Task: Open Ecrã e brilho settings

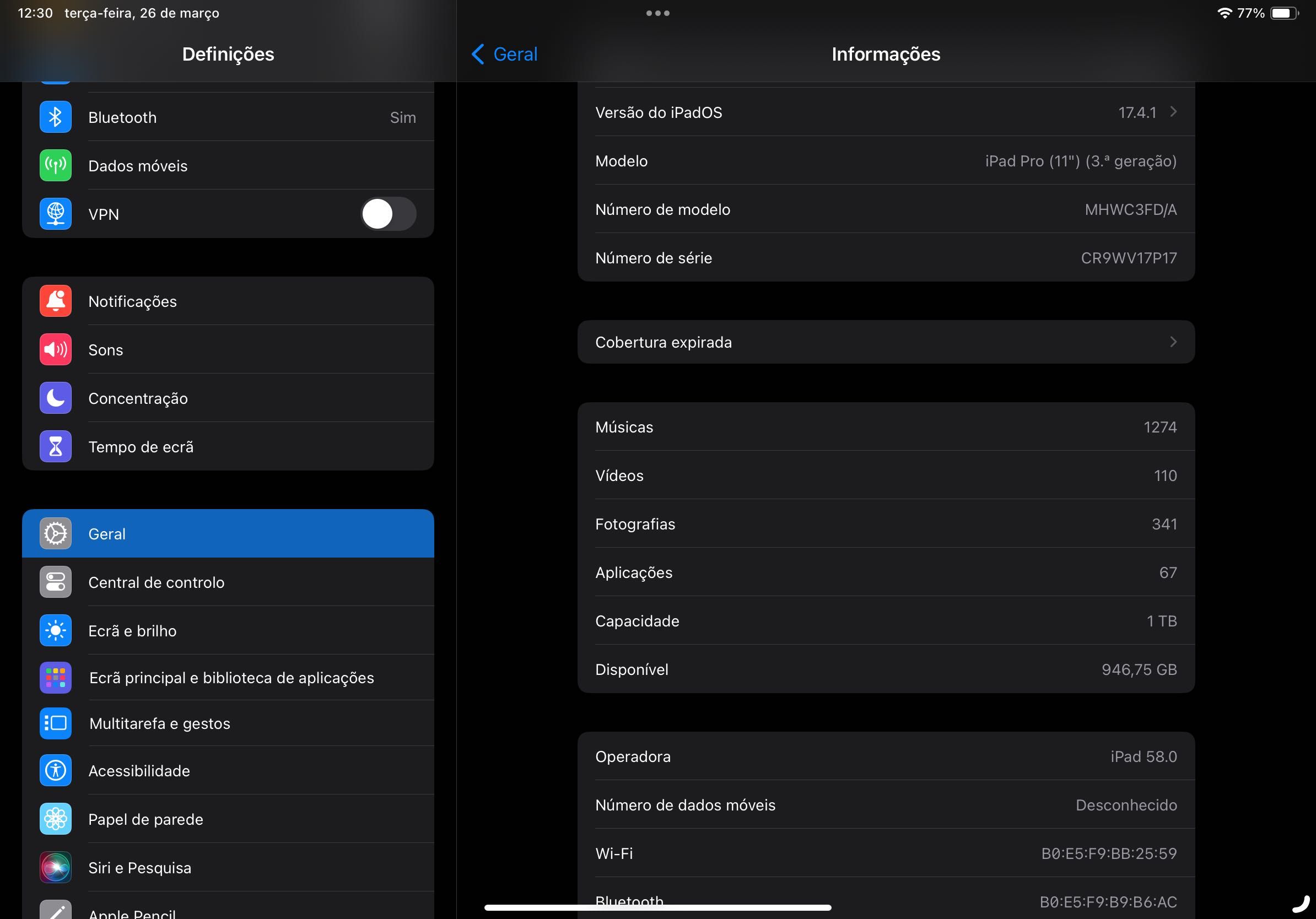Action: click(x=228, y=630)
